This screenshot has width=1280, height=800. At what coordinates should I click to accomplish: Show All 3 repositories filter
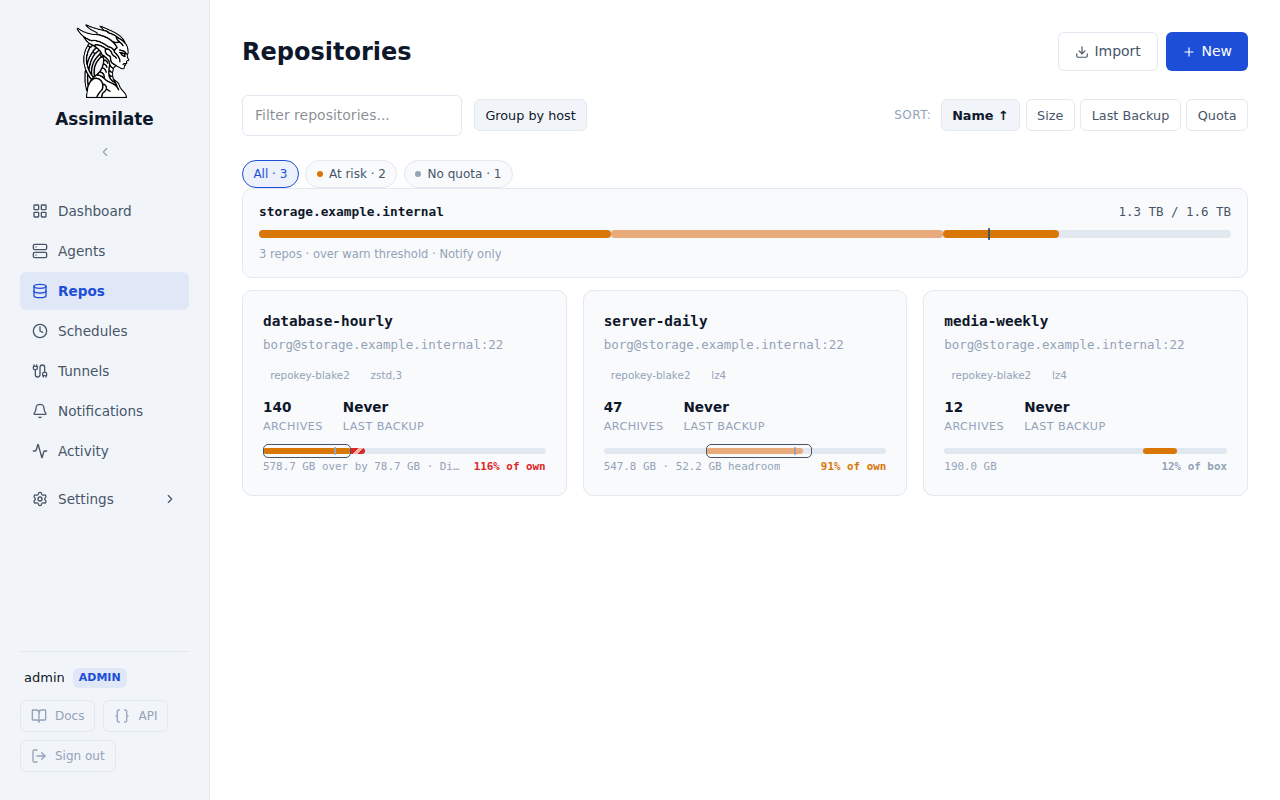click(270, 174)
